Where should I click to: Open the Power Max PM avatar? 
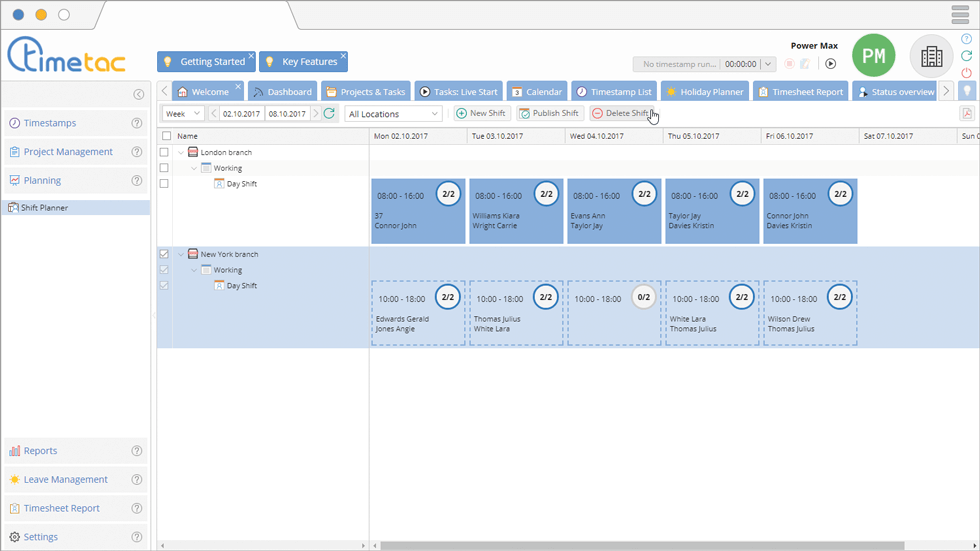tap(873, 57)
